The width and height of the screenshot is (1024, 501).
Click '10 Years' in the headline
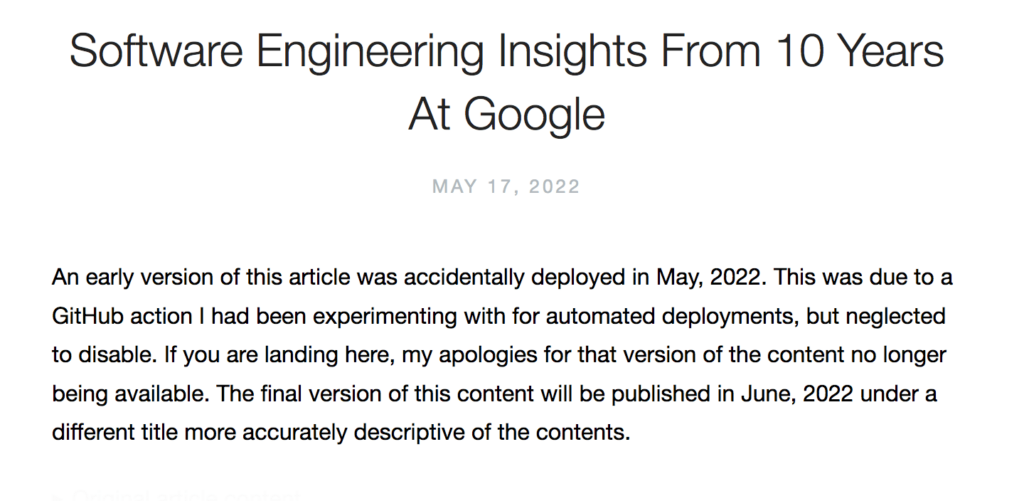pyautogui.click(x=856, y=52)
